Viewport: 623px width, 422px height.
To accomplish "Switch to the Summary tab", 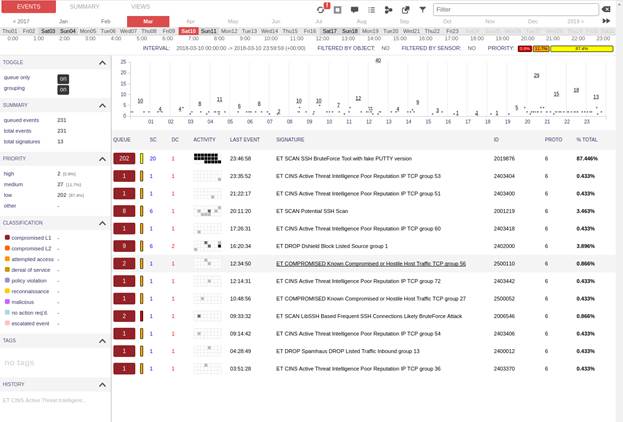I will point(84,7).
